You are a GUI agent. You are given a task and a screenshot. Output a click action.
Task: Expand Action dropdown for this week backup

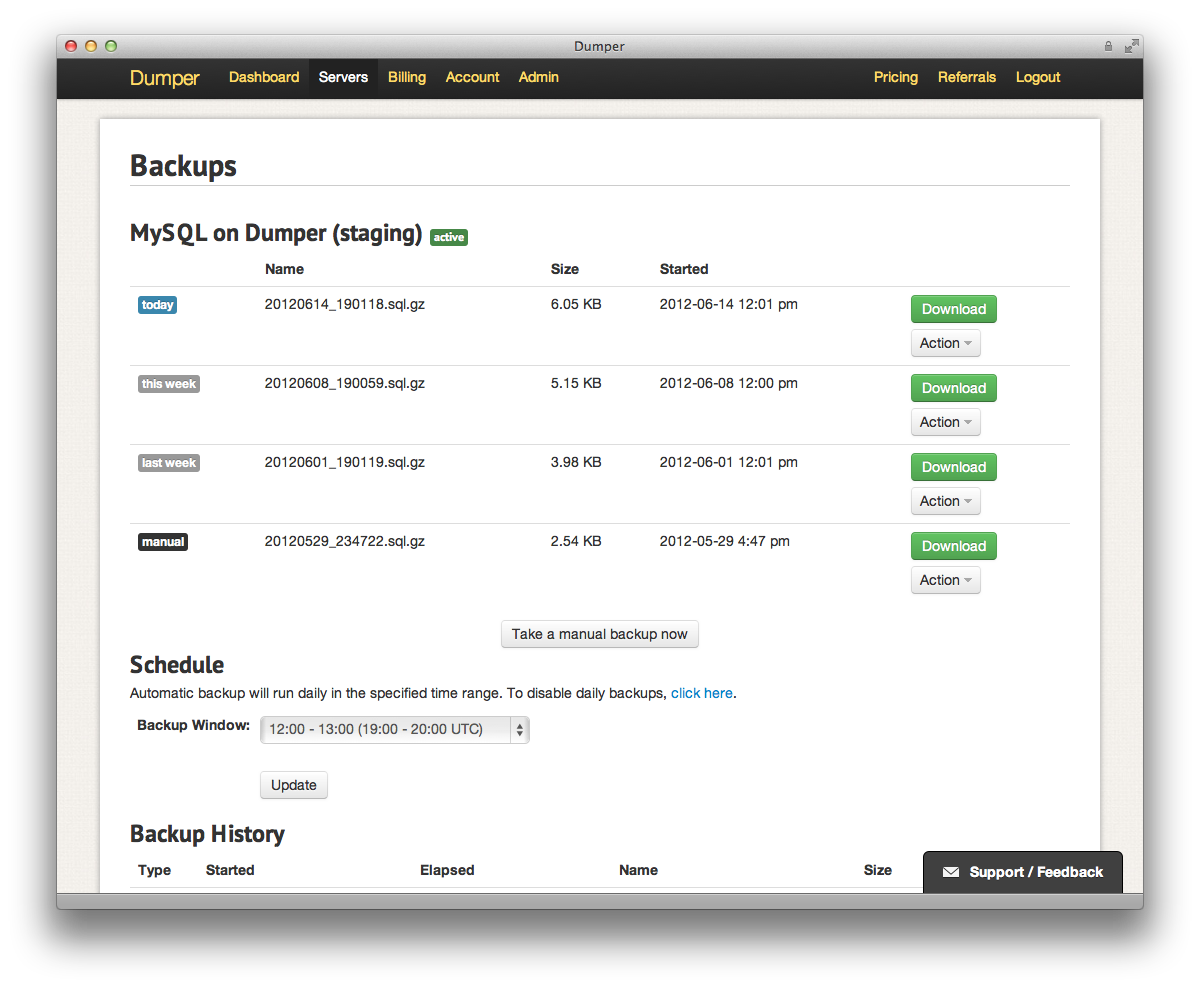coord(946,422)
